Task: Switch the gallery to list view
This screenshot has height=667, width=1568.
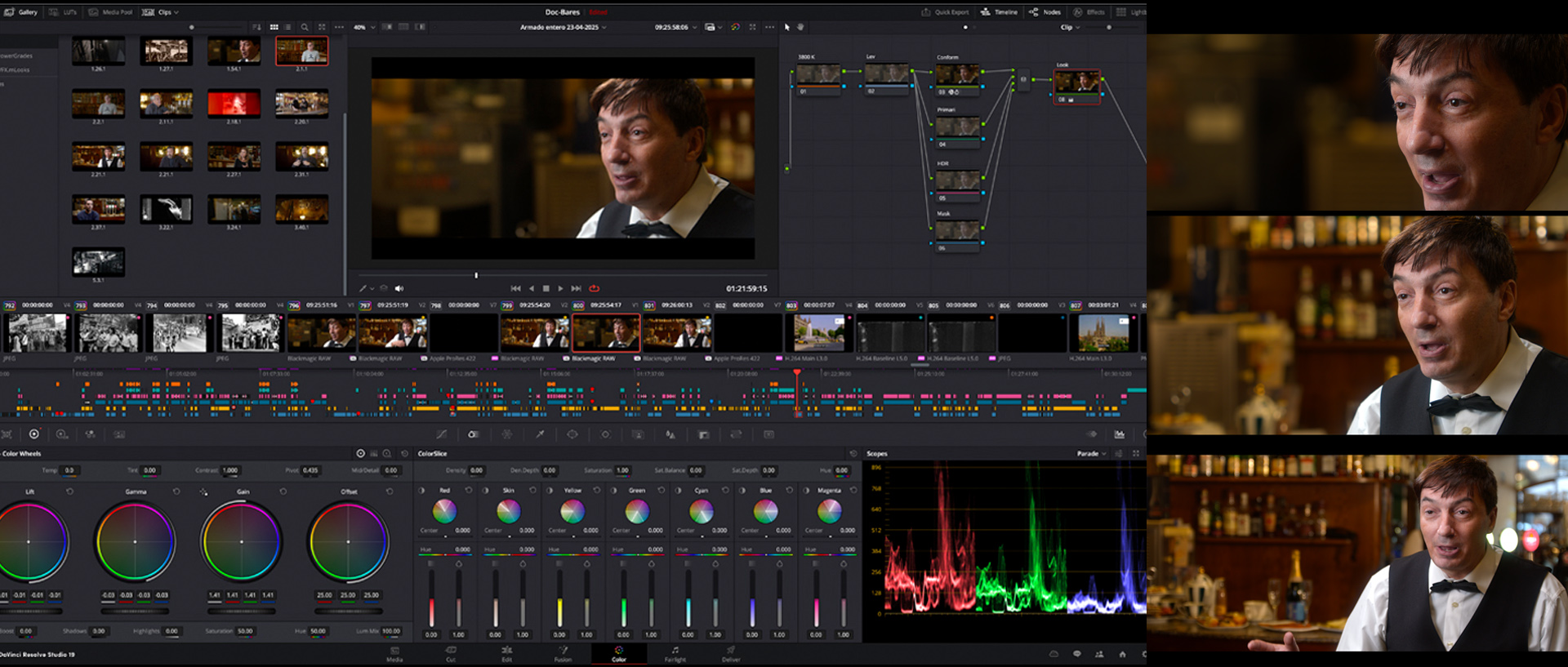Action: 287,27
